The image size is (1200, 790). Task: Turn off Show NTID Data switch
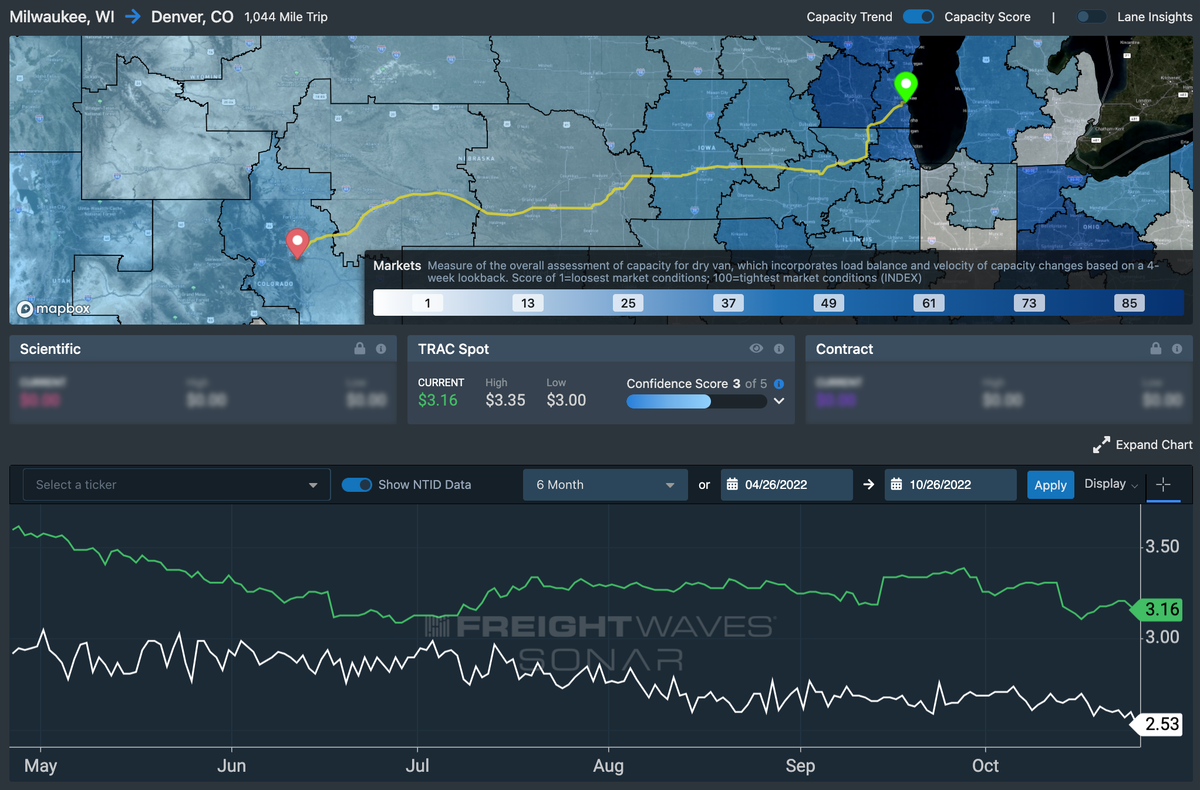357,485
